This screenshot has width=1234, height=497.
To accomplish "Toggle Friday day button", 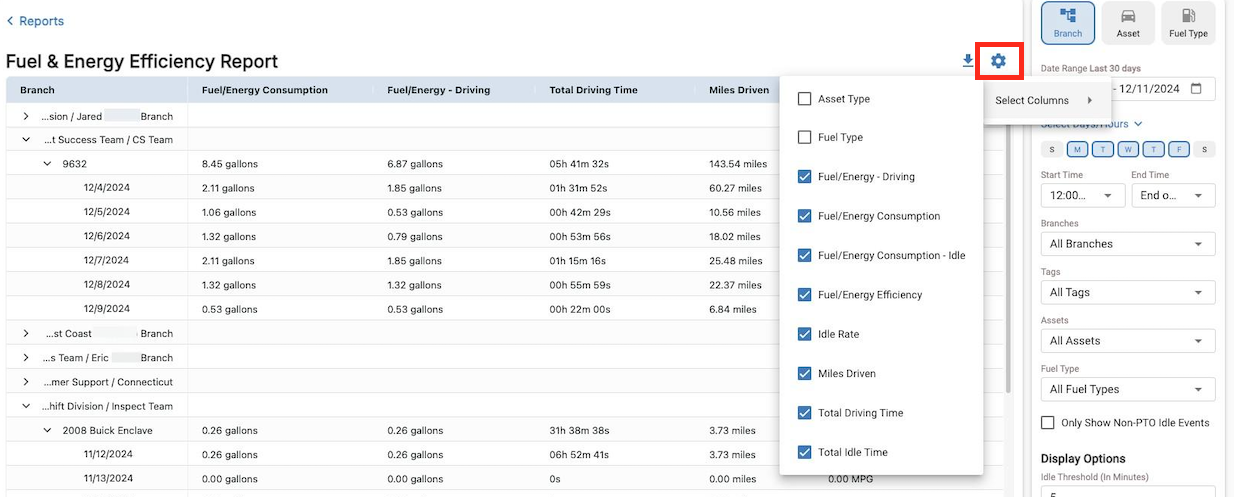I will [x=1179, y=150].
